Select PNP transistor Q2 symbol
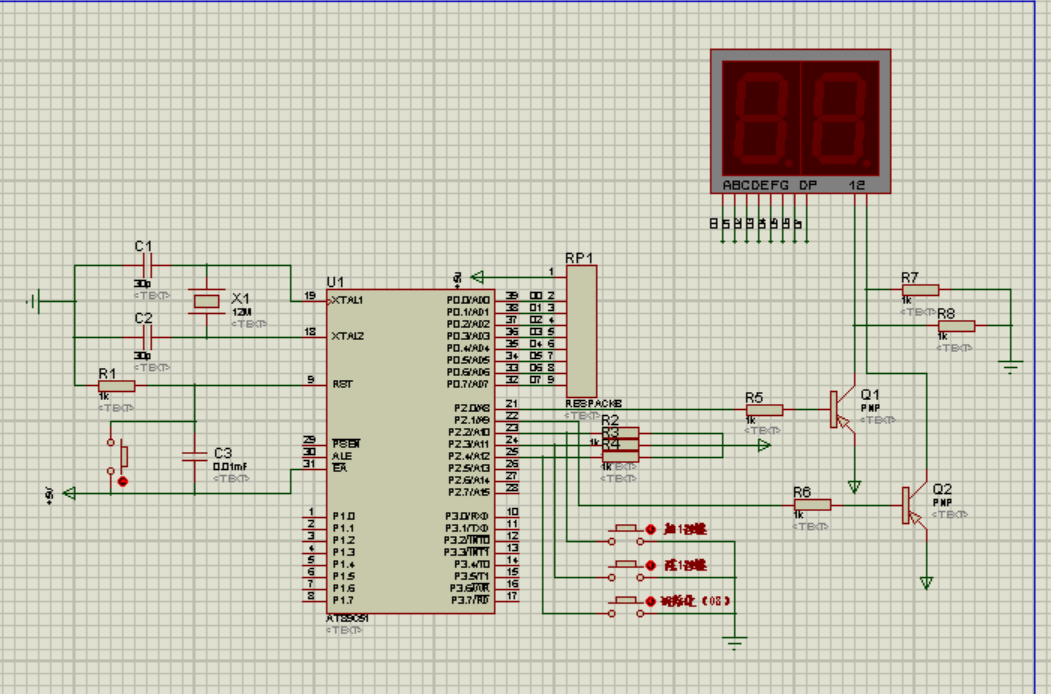 [x=914, y=505]
